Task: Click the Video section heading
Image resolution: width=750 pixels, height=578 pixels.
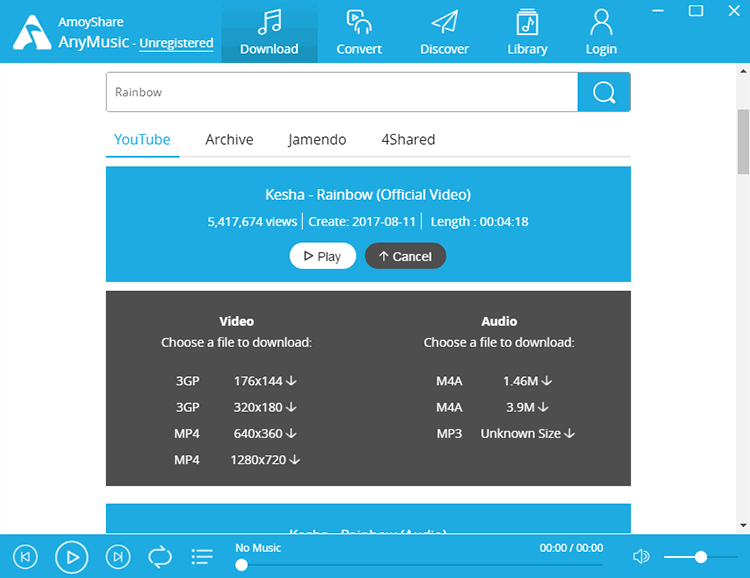Action: point(236,321)
